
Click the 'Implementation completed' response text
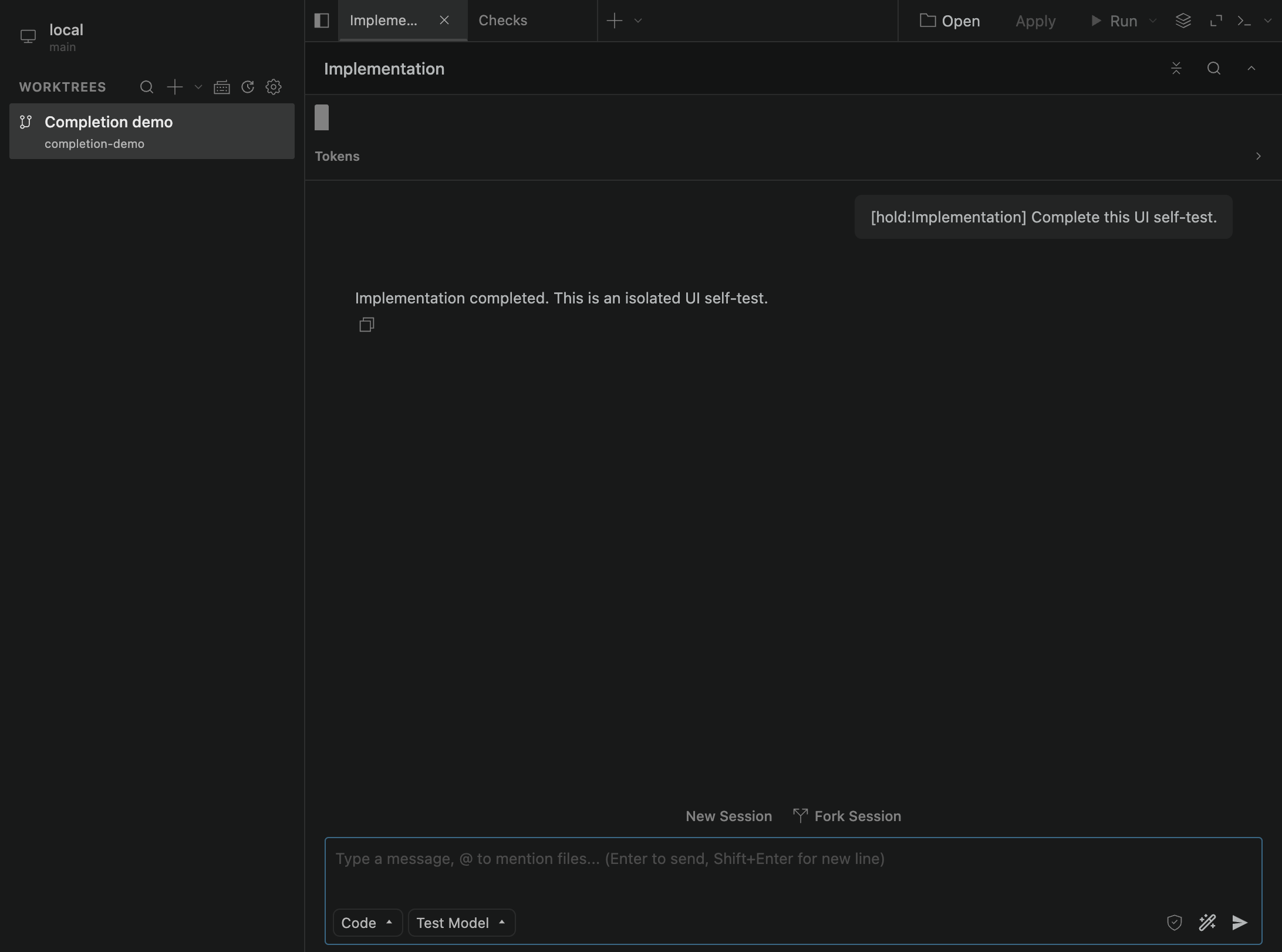pos(562,298)
